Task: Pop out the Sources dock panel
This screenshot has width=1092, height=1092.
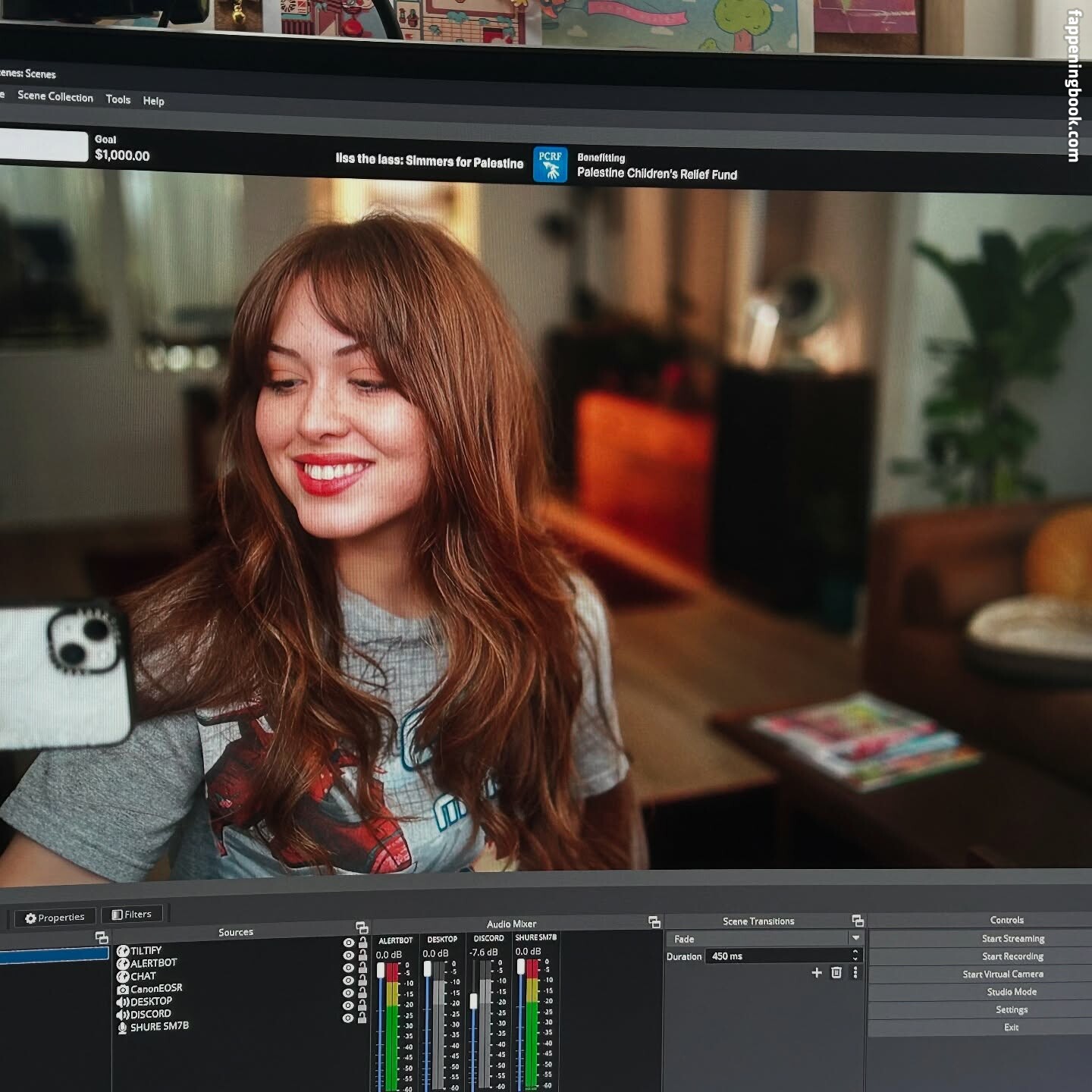Action: coord(362,927)
